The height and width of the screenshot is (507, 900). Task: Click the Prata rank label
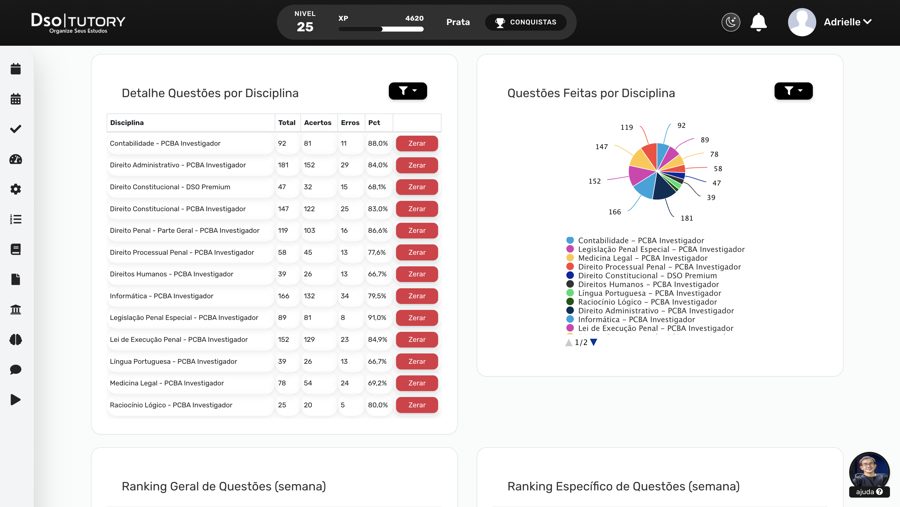457,22
